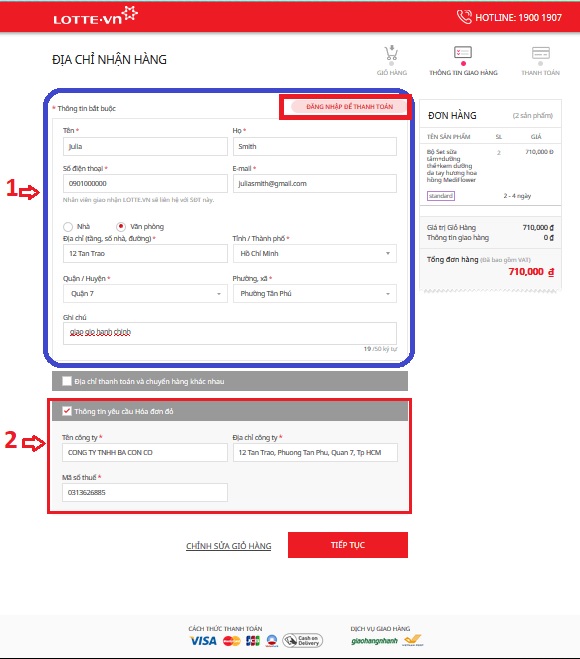Open the Phường, xã dropdown
Screen dimensions: 580x659
tap(314, 293)
